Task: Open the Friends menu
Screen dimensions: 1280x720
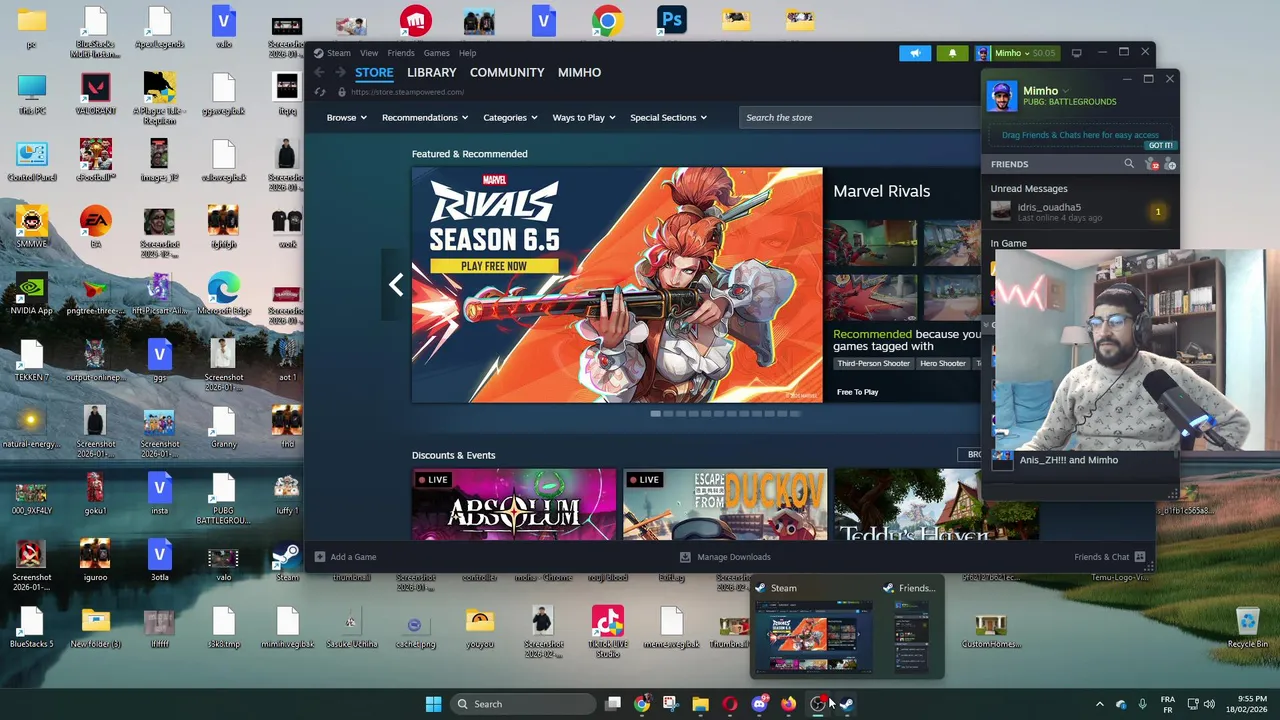Action: pos(400,53)
